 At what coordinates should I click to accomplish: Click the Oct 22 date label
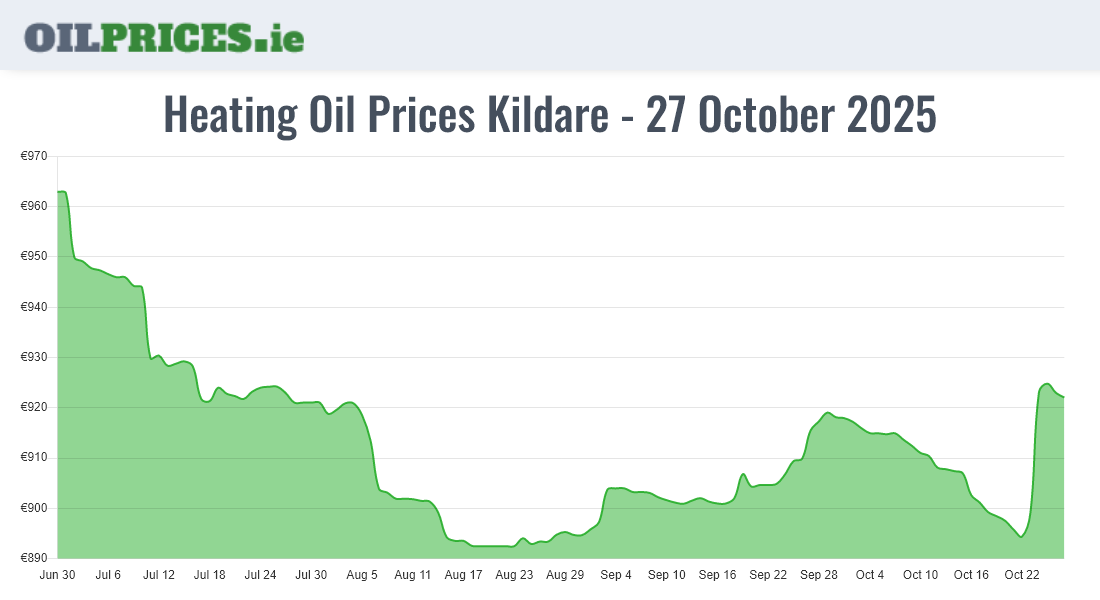click(x=1022, y=575)
